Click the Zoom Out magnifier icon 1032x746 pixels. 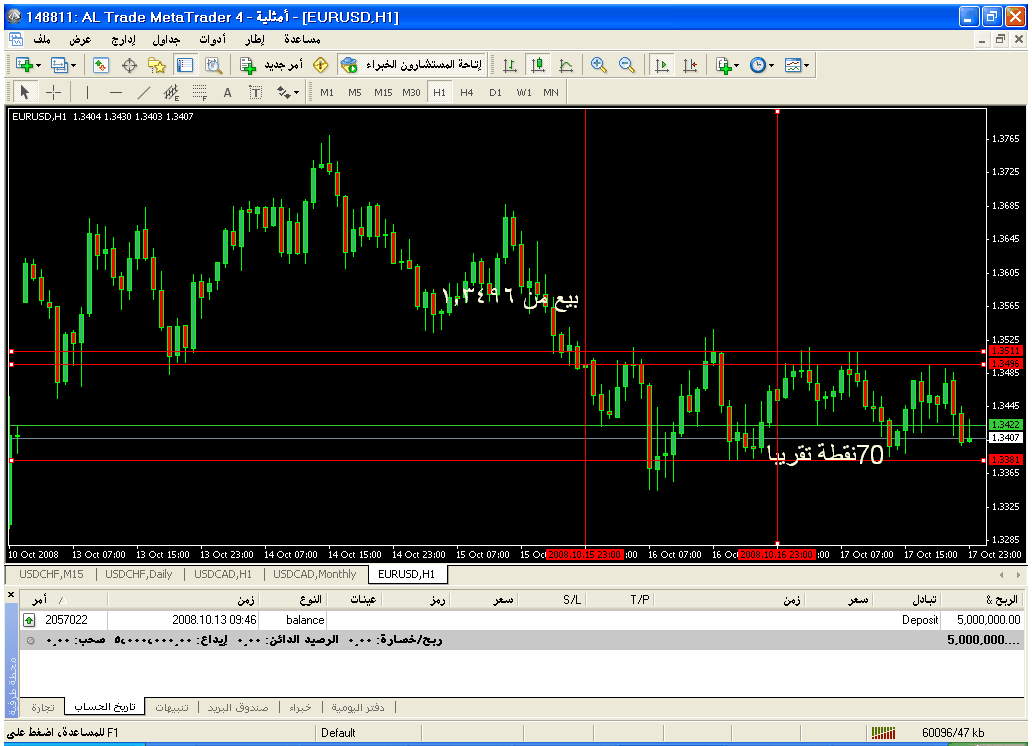pos(627,65)
